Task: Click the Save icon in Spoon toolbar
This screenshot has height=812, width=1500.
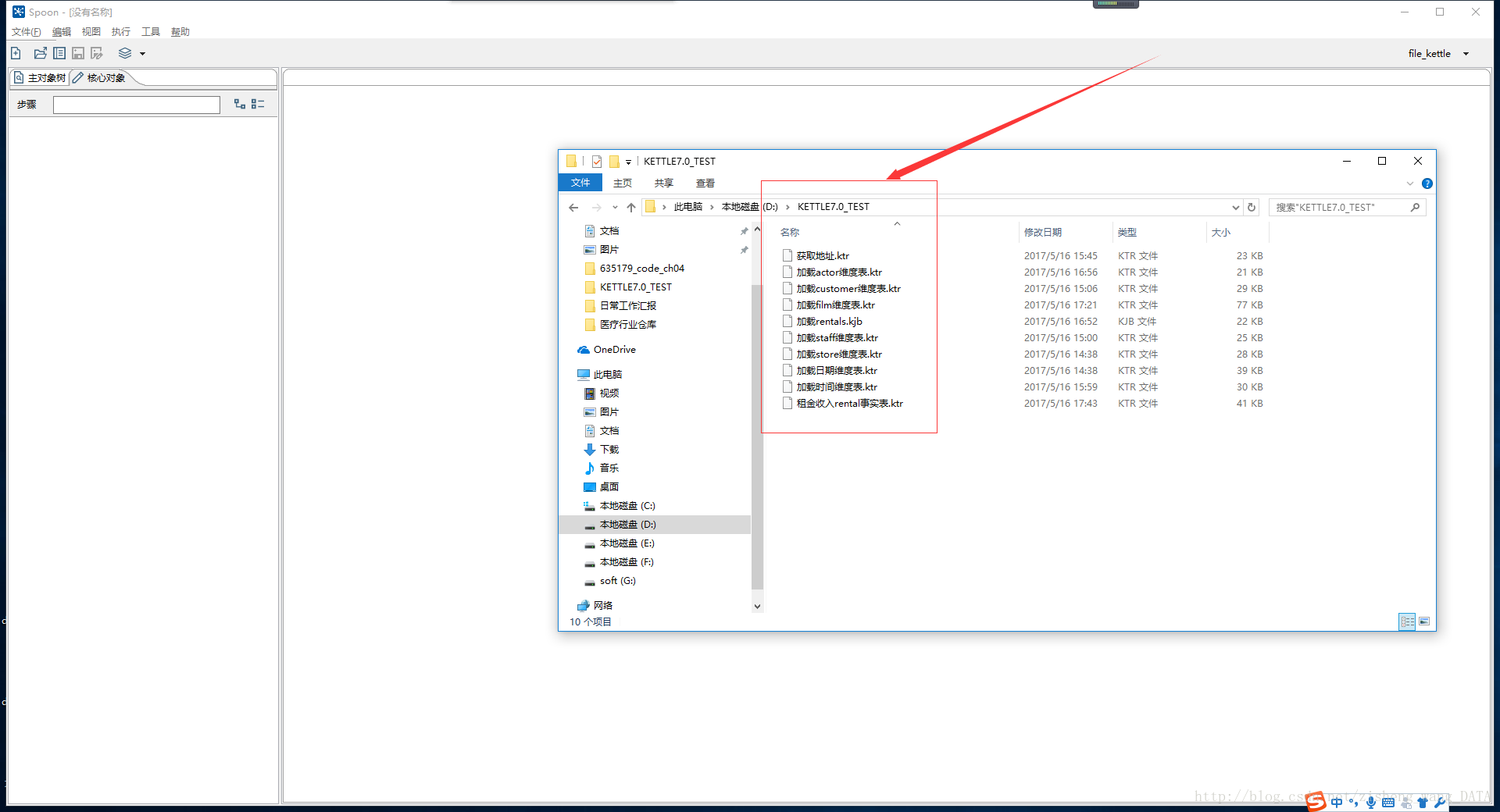Action: 78,53
